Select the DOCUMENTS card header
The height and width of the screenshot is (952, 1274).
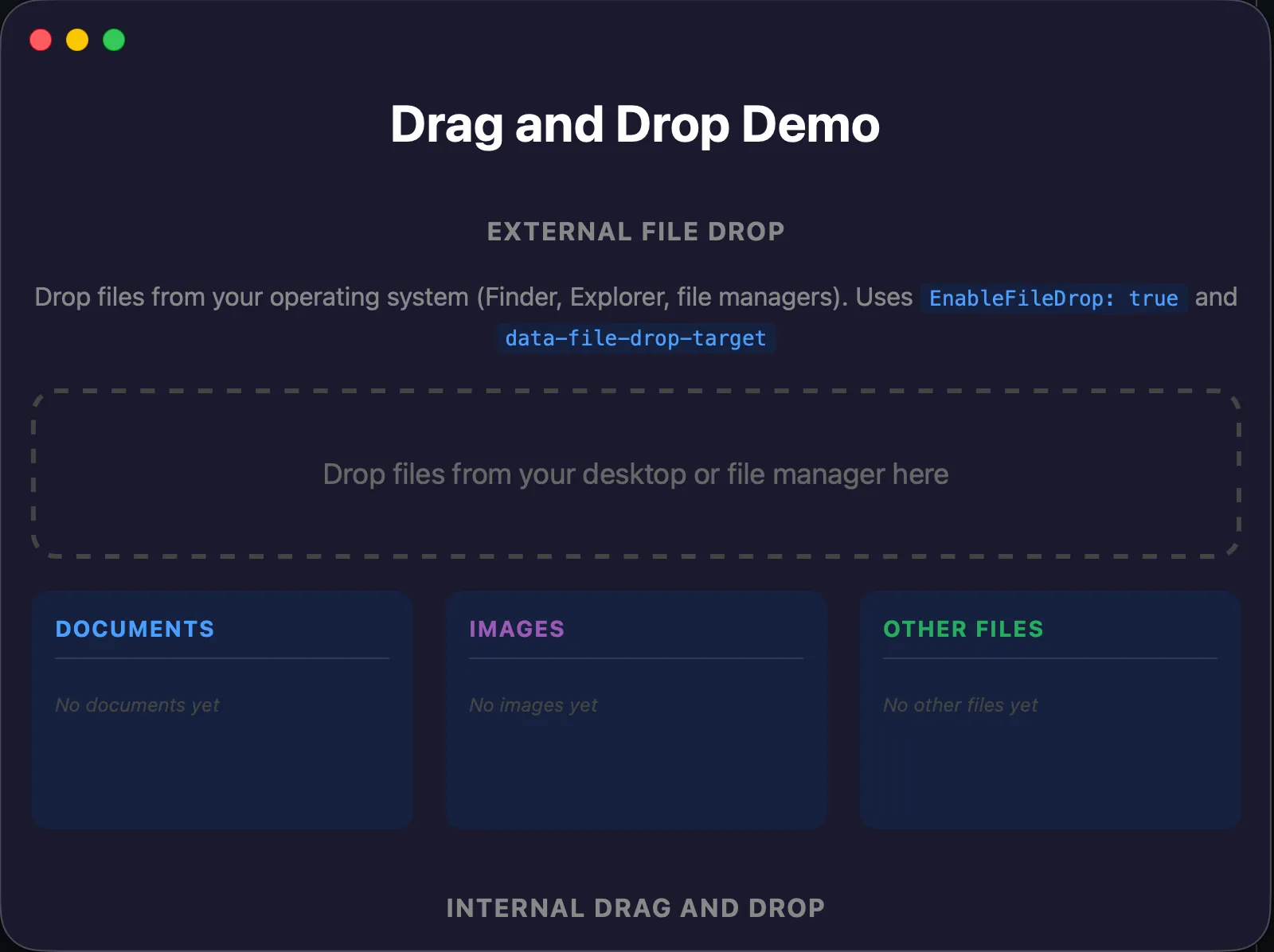point(135,629)
